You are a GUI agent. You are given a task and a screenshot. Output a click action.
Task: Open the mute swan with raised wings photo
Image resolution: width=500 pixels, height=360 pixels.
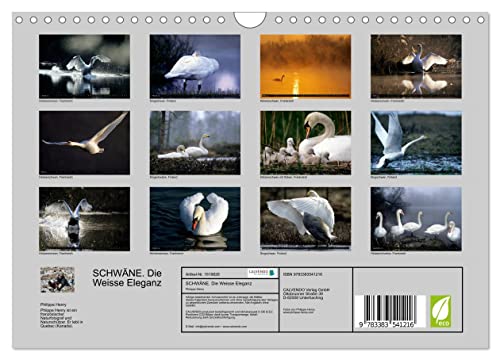tap(195, 219)
